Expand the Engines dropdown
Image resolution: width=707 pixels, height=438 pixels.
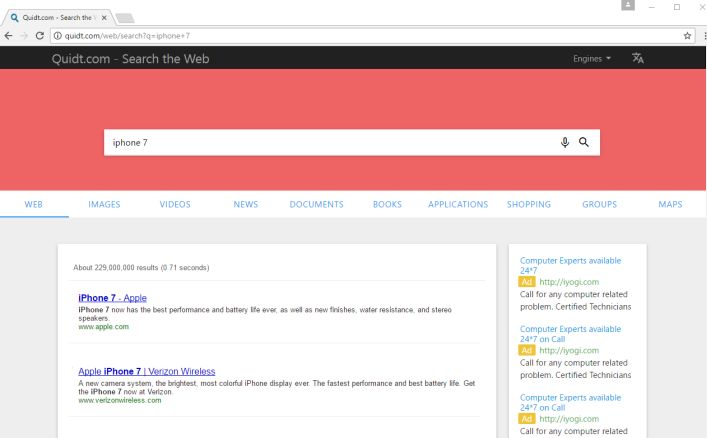click(x=592, y=59)
